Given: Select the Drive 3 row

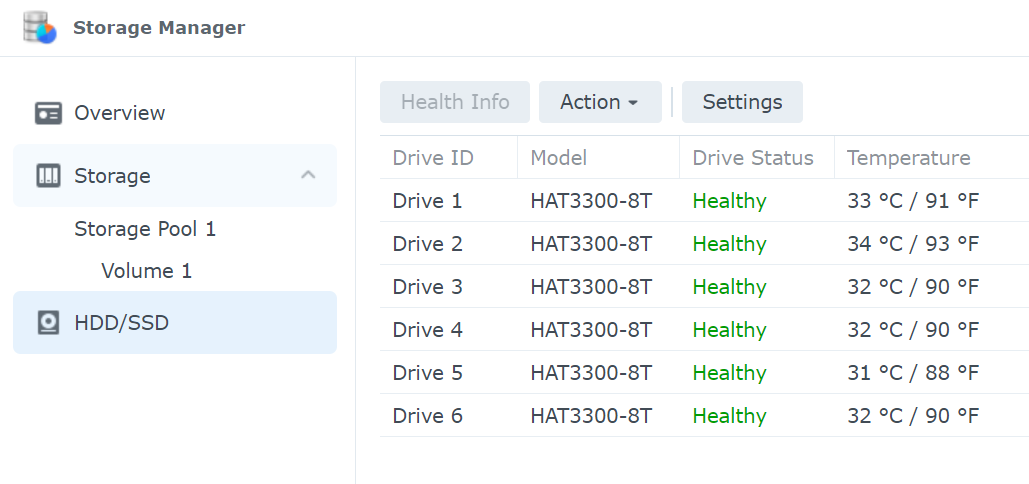Looking at the screenshot, I should point(704,287).
